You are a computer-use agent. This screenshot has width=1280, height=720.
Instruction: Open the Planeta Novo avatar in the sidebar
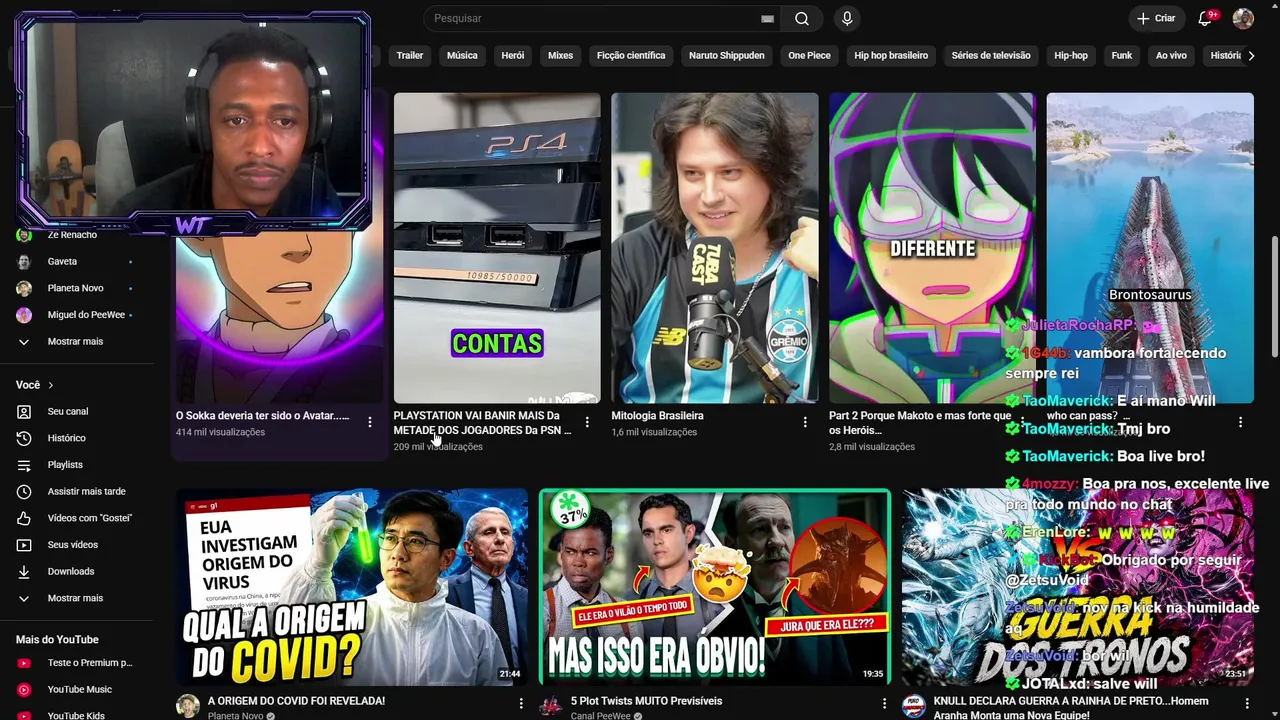(x=24, y=288)
